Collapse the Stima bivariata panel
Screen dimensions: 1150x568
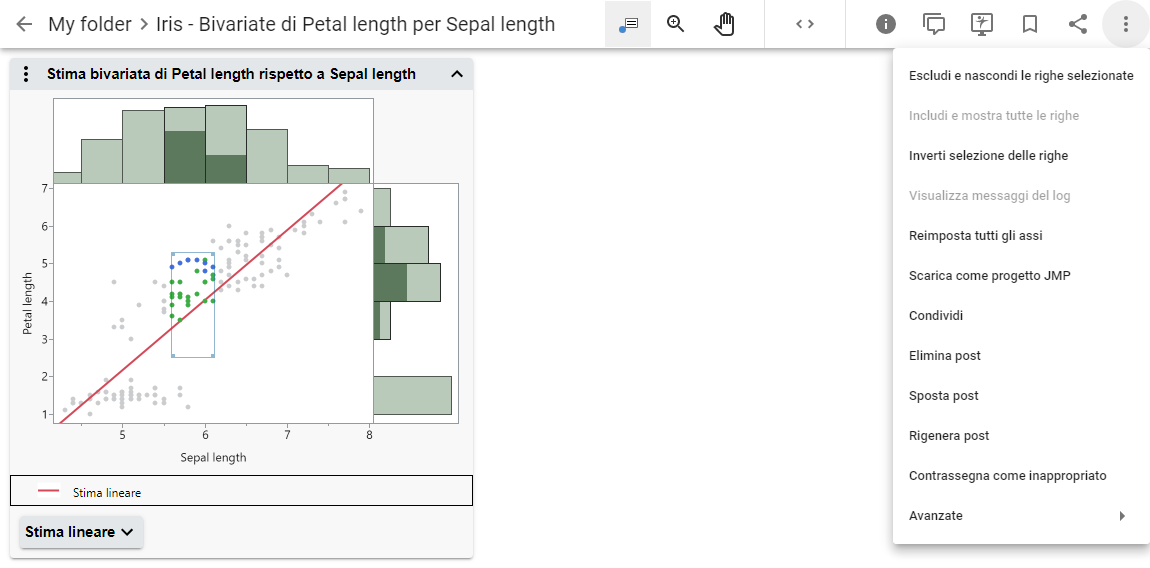pos(457,74)
